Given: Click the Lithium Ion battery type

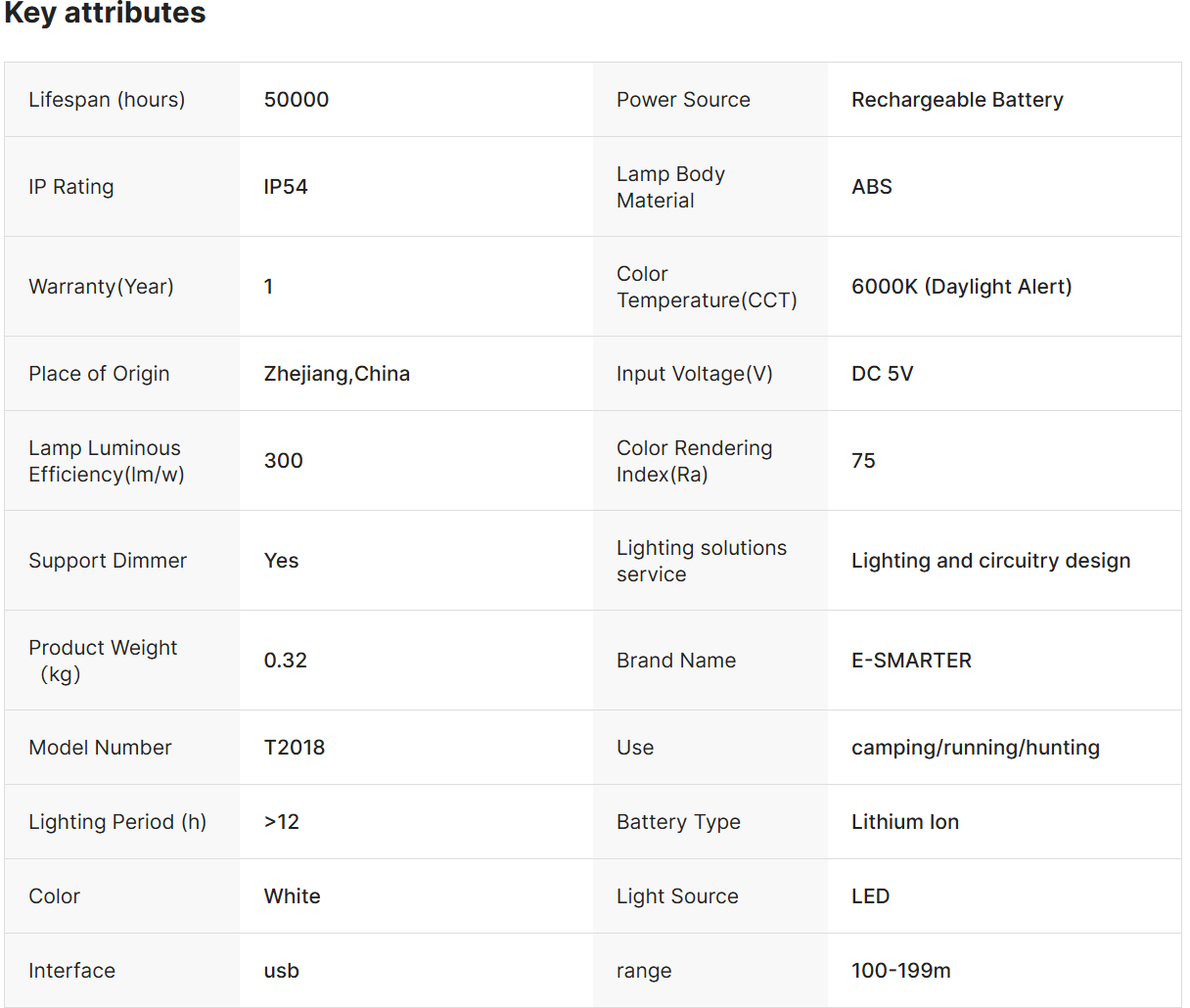Looking at the screenshot, I should pyautogui.click(x=905, y=822).
